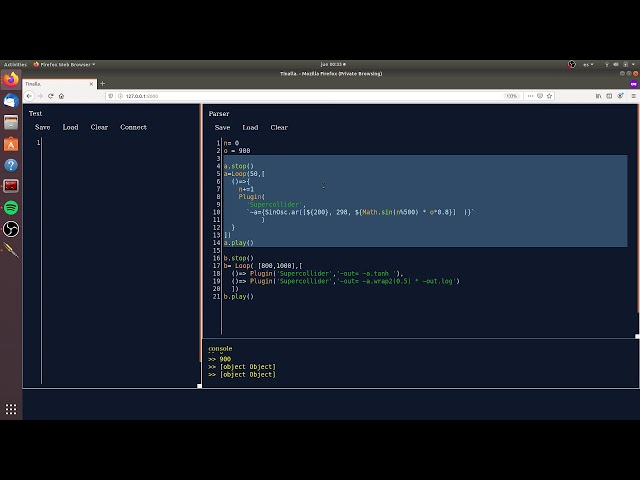This screenshot has width=640, height=480.
Task: Click the 'a.stop()' line in the Parser
Action: click(238, 166)
